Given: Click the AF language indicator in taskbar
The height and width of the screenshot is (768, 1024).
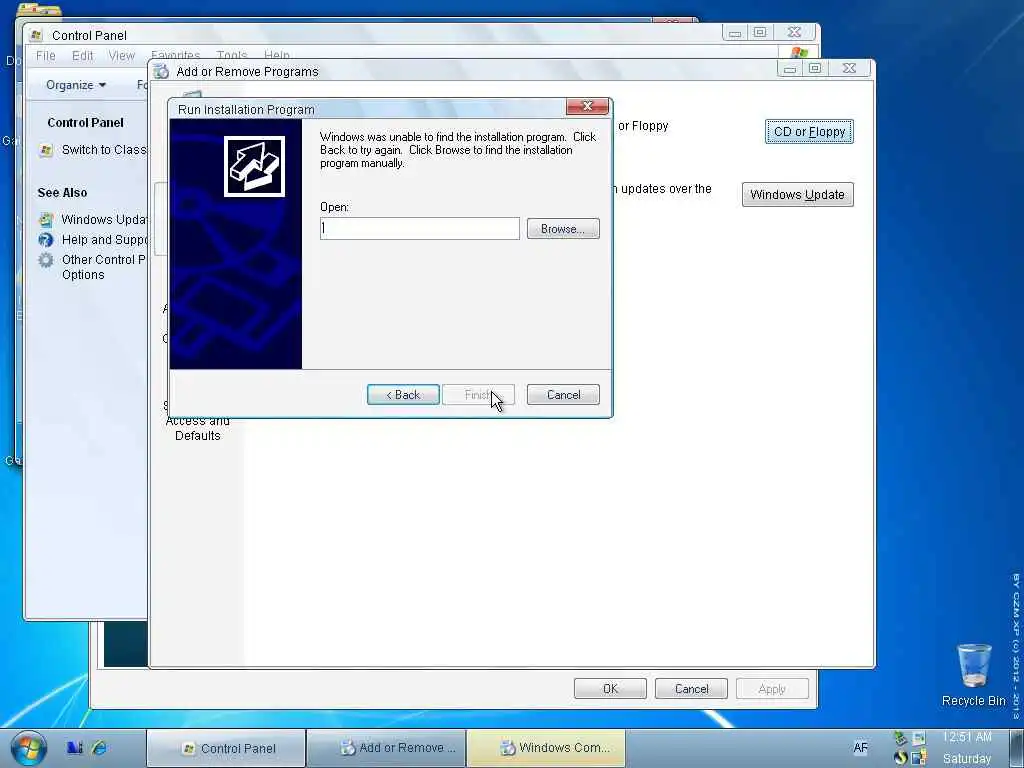Looking at the screenshot, I should click(860, 748).
